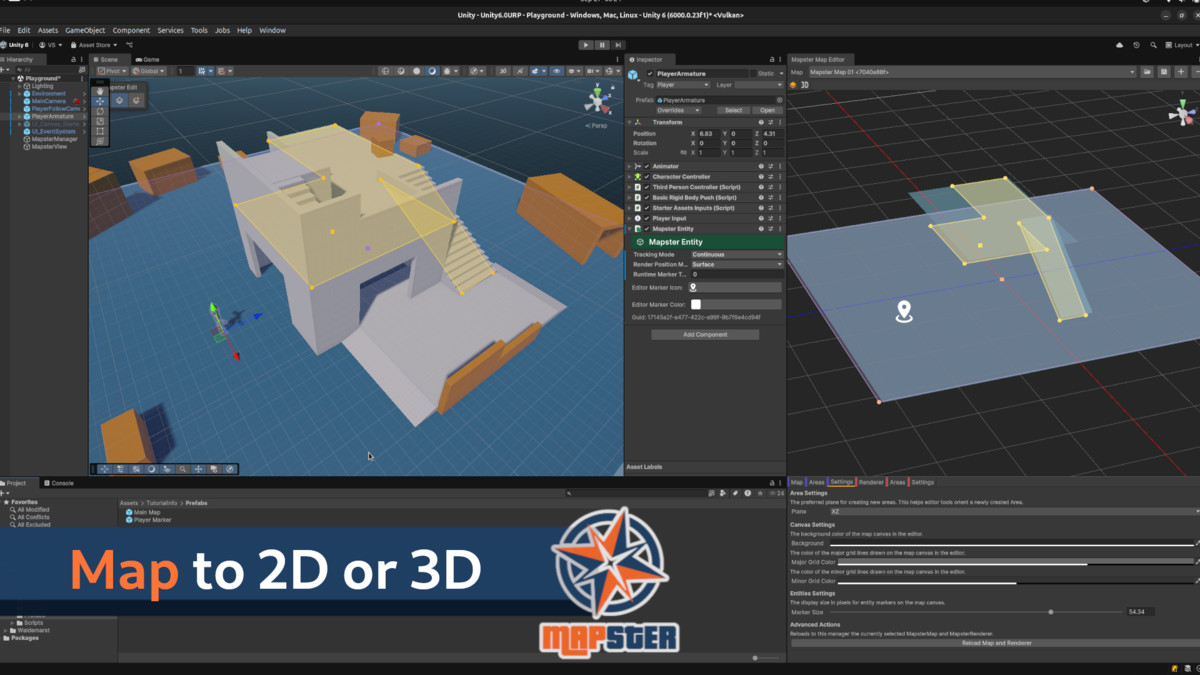Image resolution: width=1200 pixels, height=675 pixels.
Task: Select the Scale tool in Scene overlay
Action: (100, 121)
